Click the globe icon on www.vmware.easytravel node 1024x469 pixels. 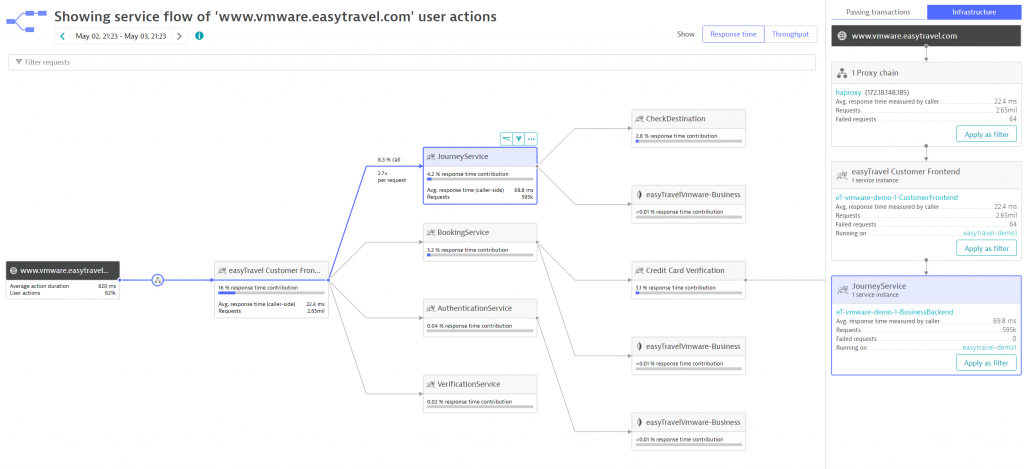(14, 270)
